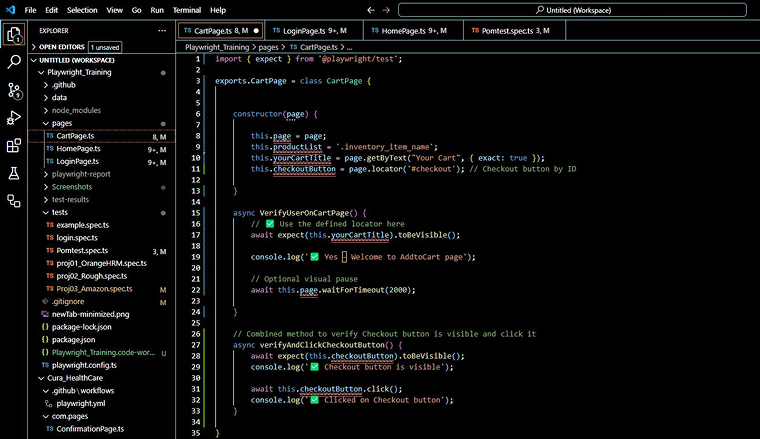Switch to the Pomtest.spec.ts editor tab
This screenshot has height=439, width=760.
pyautogui.click(x=515, y=31)
